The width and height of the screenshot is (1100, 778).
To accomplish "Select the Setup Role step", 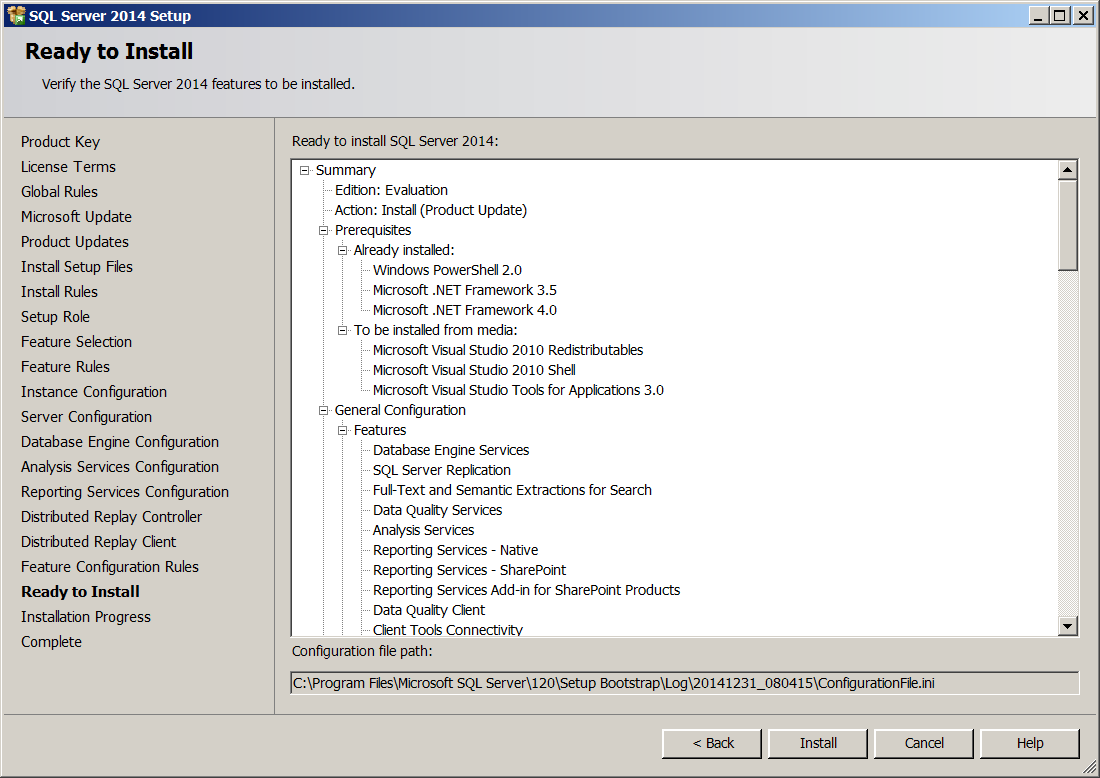I will click(55, 317).
